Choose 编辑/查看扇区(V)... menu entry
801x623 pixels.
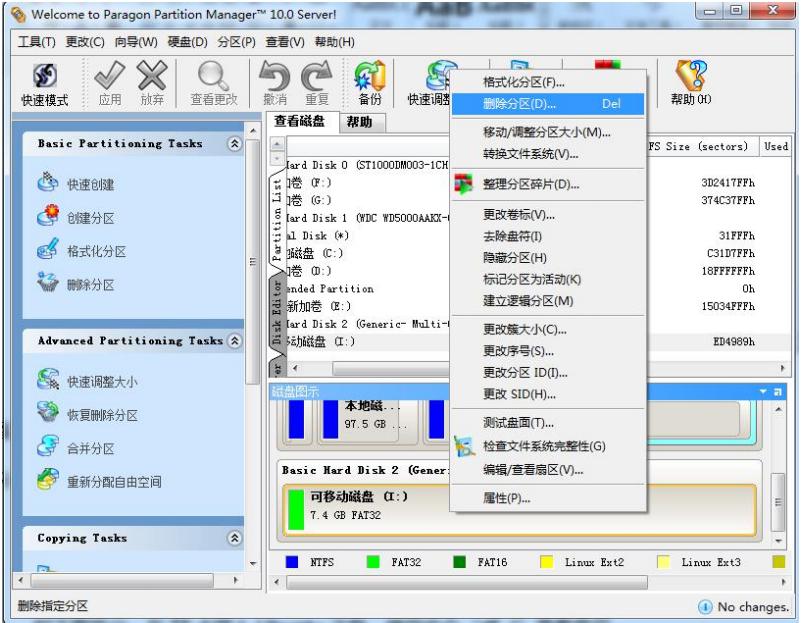pyautogui.click(x=548, y=470)
